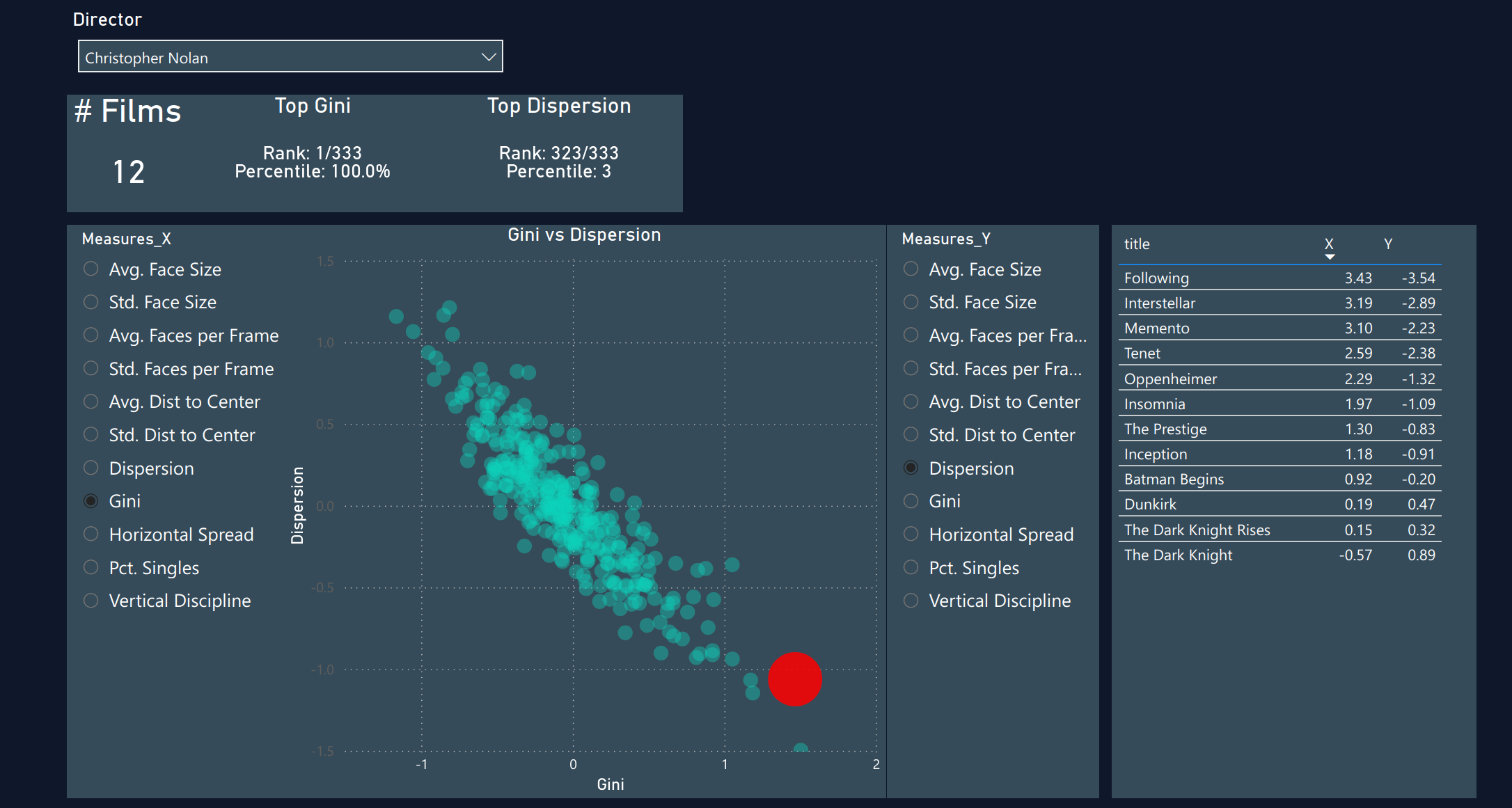Sort table by the title column header
The image size is (1512, 808).
pyautogui.click(x=1137, y=244)
